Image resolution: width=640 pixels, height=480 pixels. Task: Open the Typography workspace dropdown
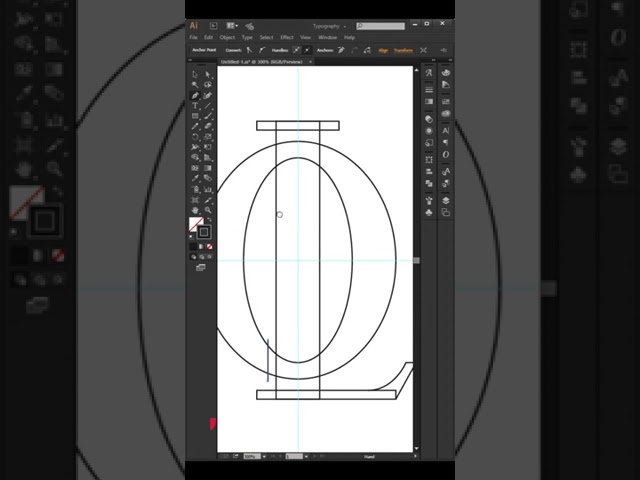point(329,26)
